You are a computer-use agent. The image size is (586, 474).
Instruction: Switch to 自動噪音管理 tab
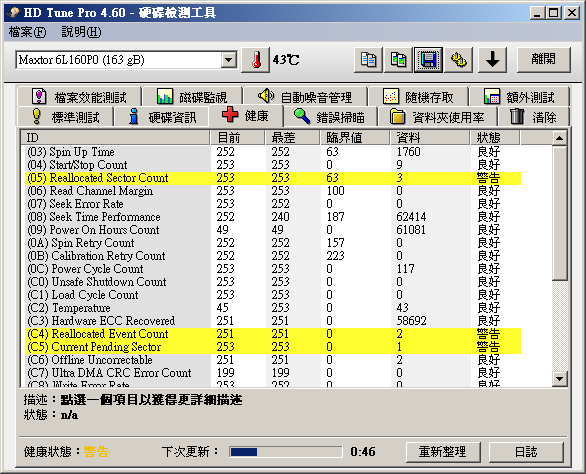pos(305,97)
